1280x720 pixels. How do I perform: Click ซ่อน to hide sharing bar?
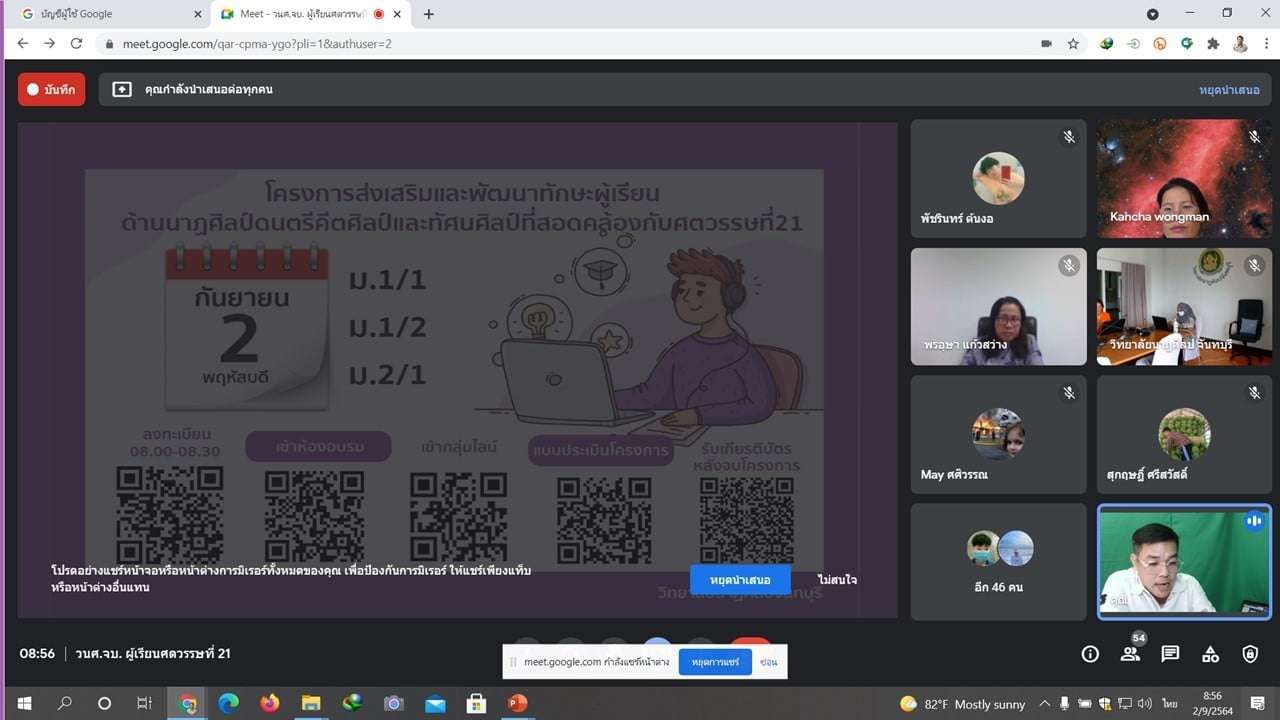[x=768, y=662]
